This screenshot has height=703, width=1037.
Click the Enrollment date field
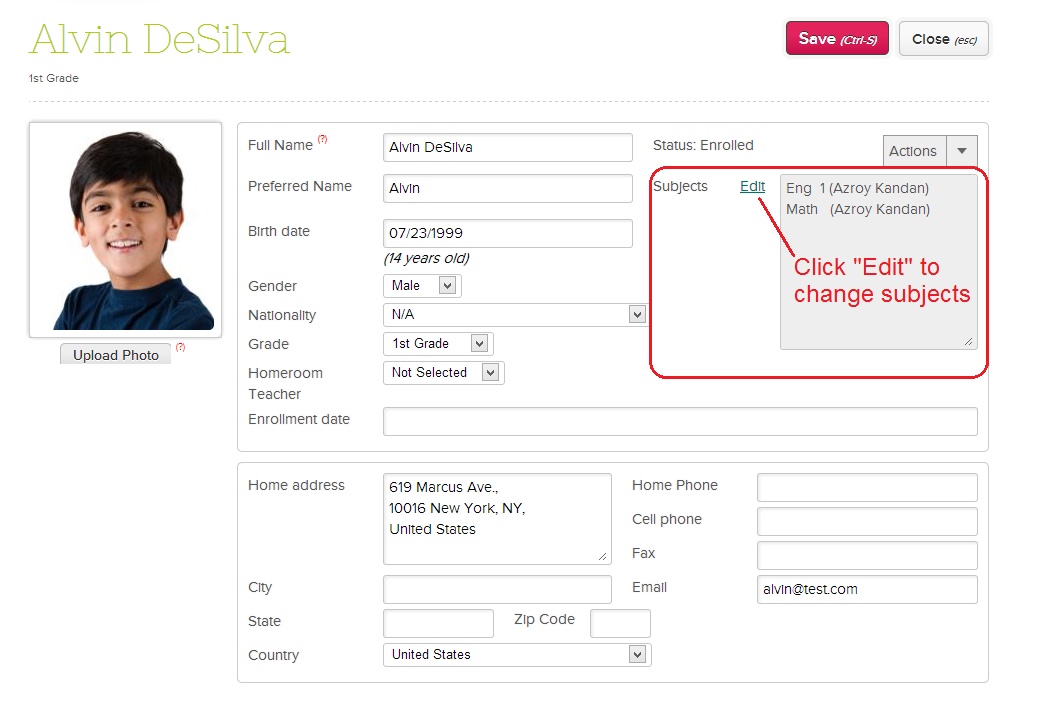point(680,421)
